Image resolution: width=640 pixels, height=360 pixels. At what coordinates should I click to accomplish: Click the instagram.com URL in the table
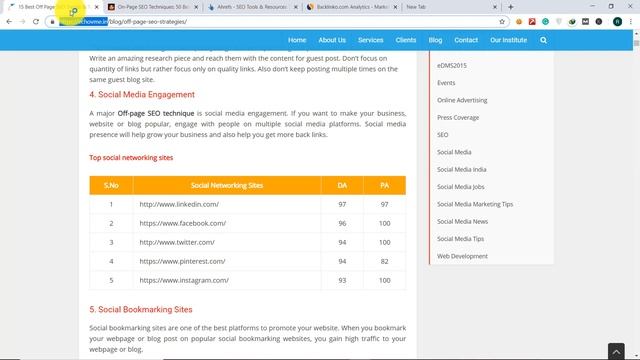184,280
